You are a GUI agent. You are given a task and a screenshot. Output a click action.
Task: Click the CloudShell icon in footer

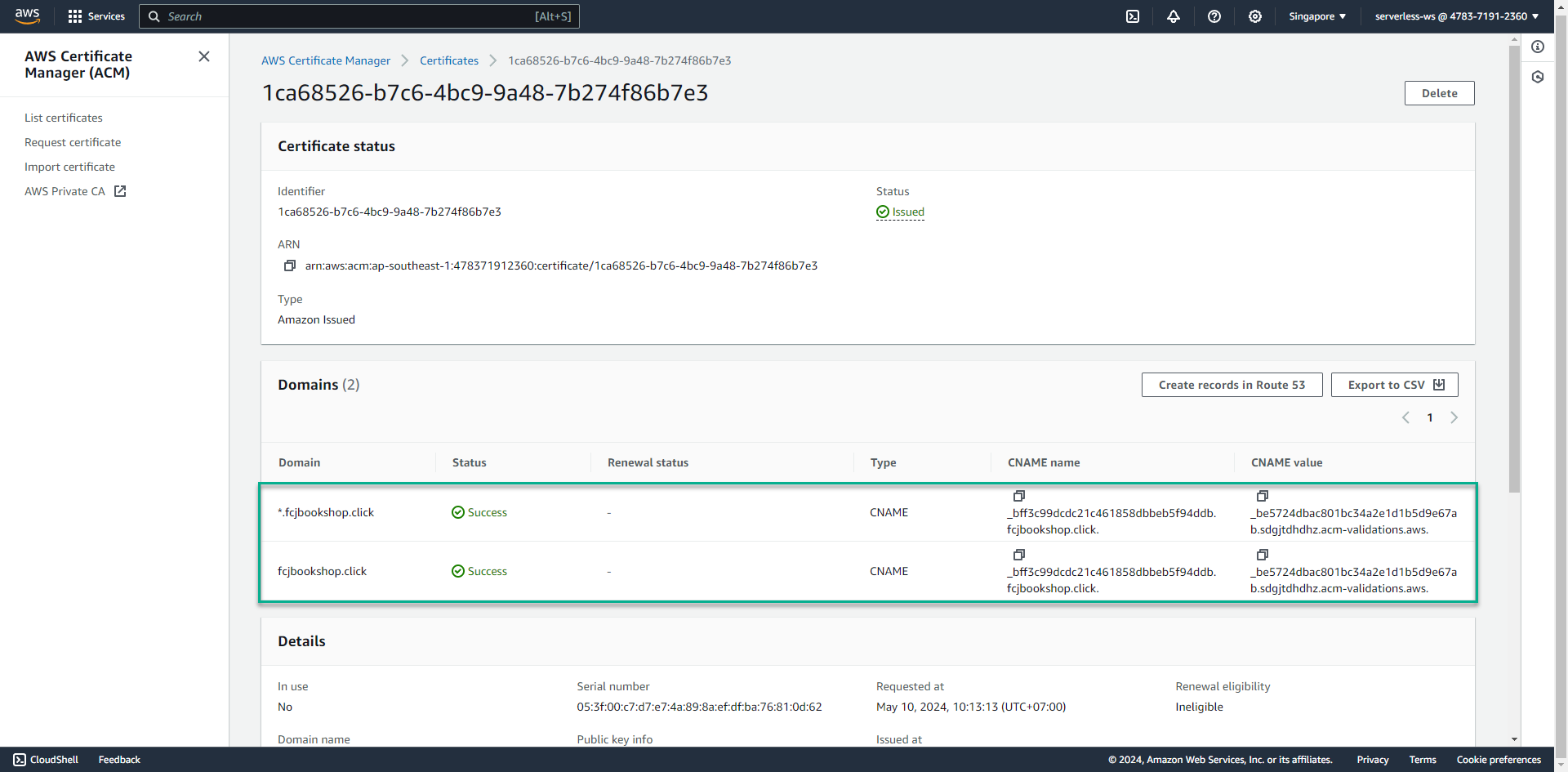tap(20, 760)
